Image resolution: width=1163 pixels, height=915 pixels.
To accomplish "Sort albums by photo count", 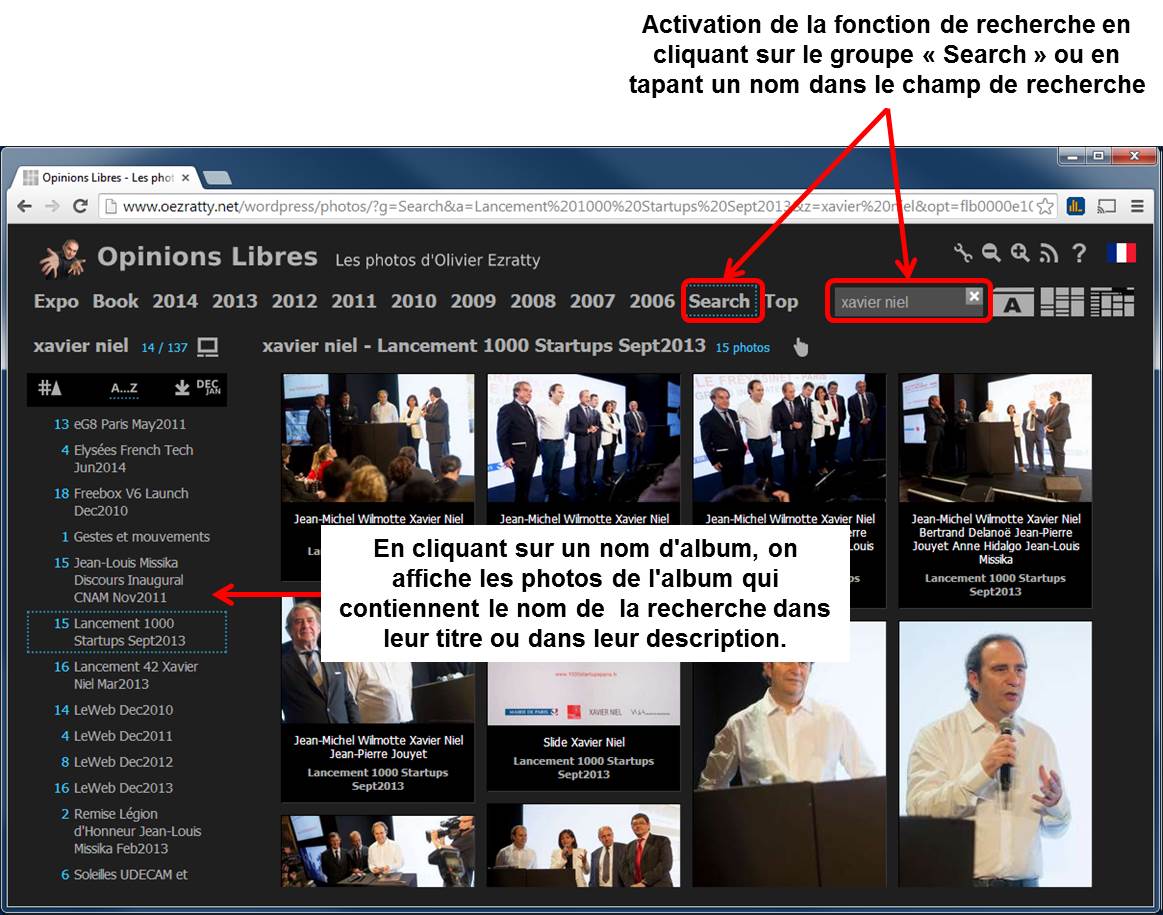I will pyautogui.click(x=49, y=388).
